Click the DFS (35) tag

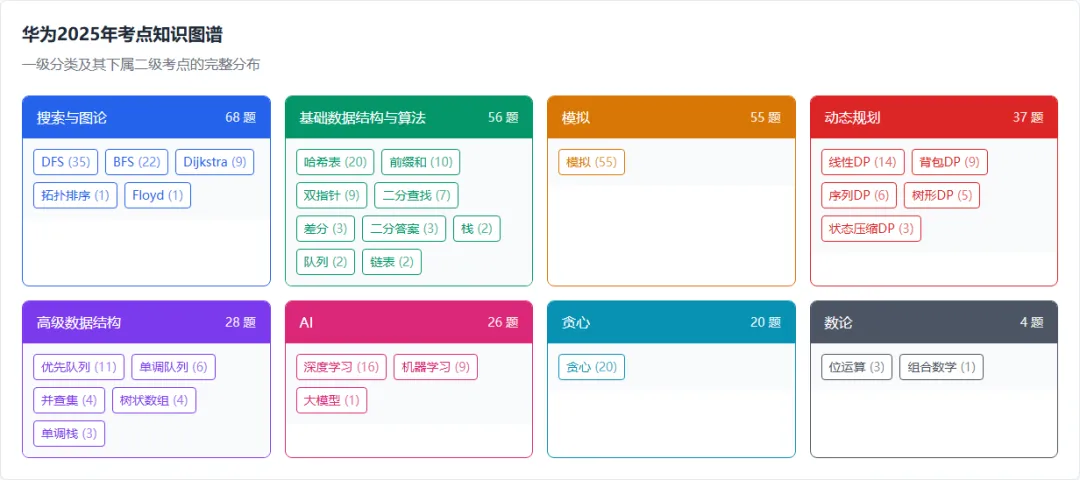pos(65,162)
